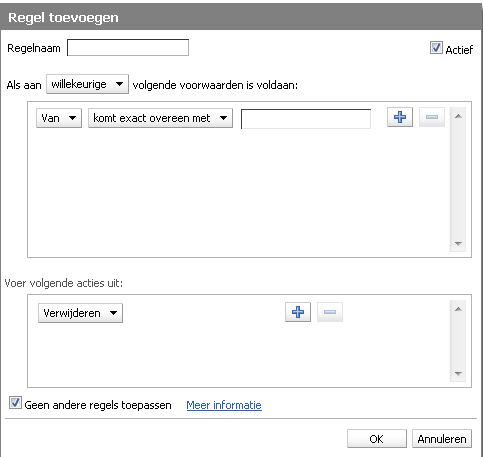The image size is (483, 457).
Task: Uncheck Geen andere regels toepassen
Action: point(15,403)
